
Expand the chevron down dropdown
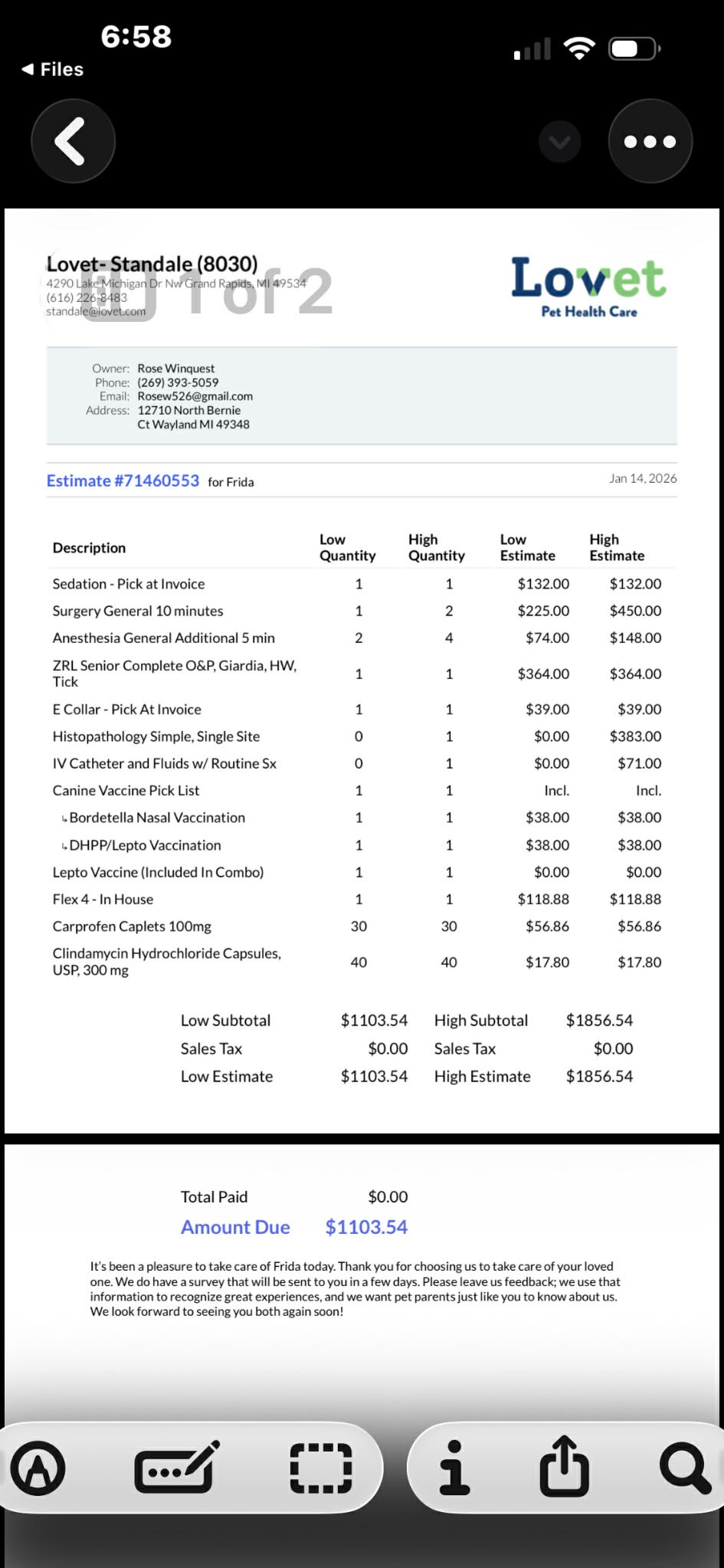(x=559, y=142)
